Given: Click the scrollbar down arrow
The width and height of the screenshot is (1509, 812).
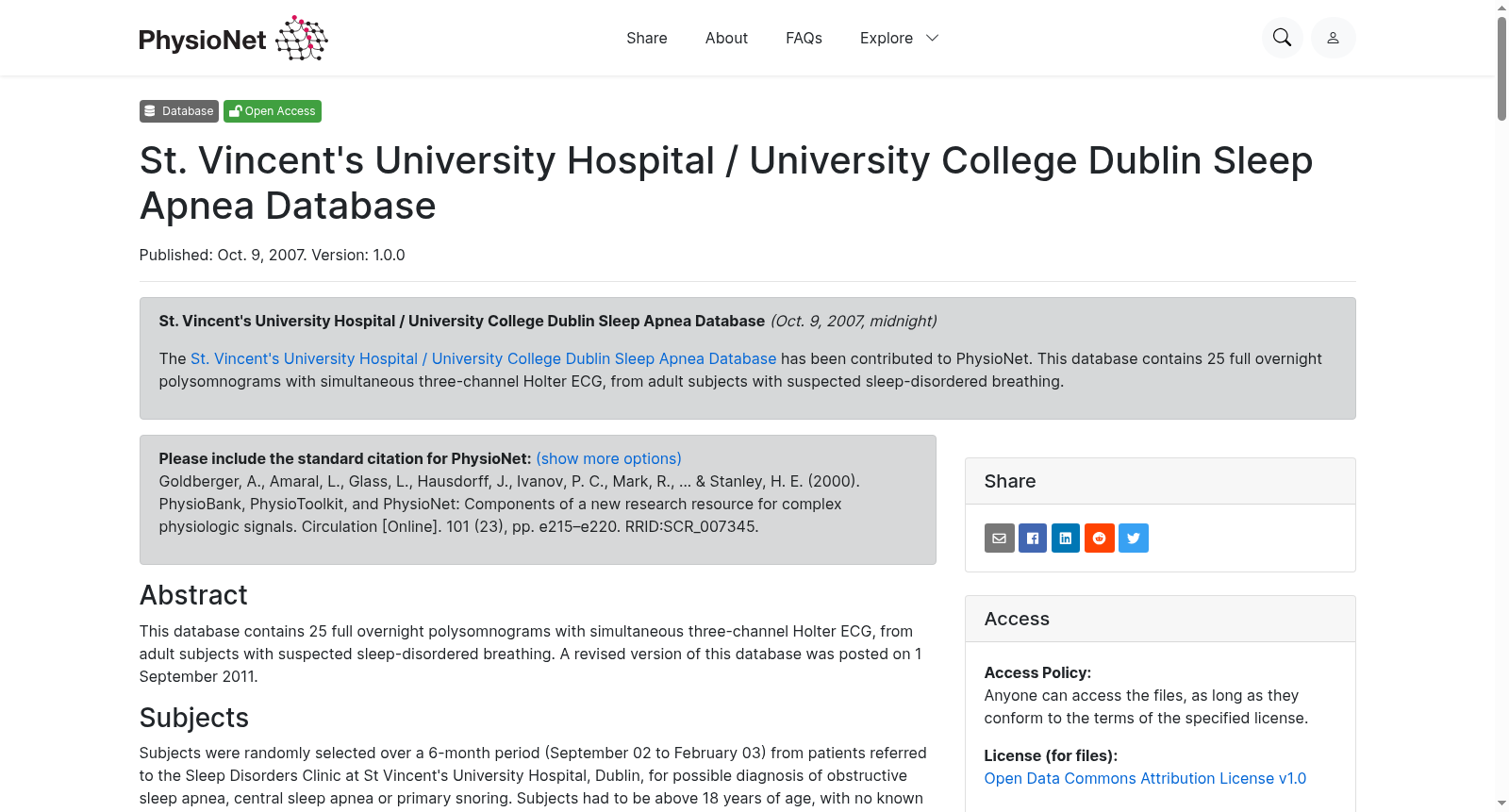Looking at the screenshot, I should pyautogui.click(x=1501, y=804).
